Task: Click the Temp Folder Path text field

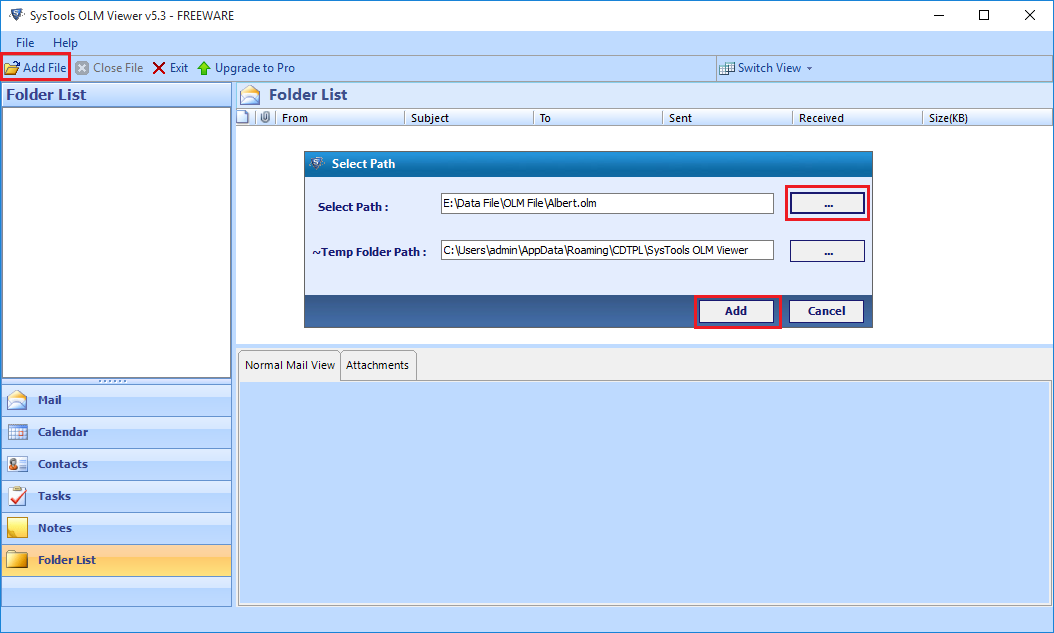Action: point(607,250)
